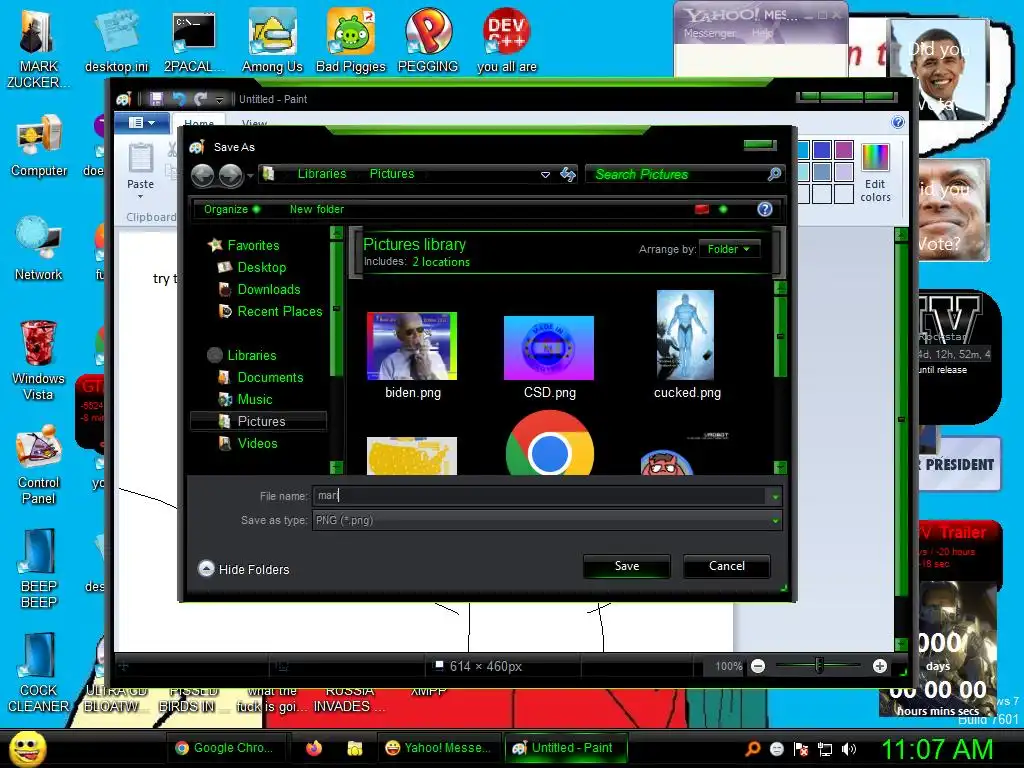Click the Cancel button

727,566
